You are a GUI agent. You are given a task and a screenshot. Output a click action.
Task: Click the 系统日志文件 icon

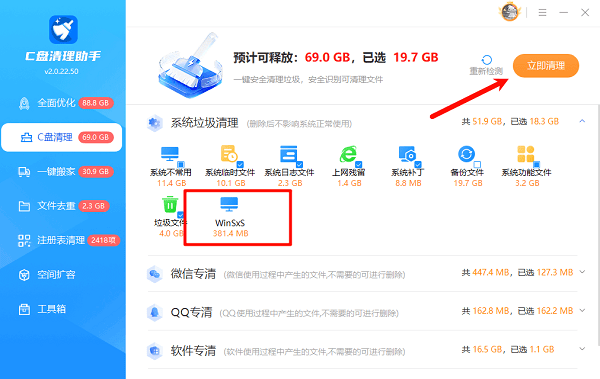click(289, 154)
